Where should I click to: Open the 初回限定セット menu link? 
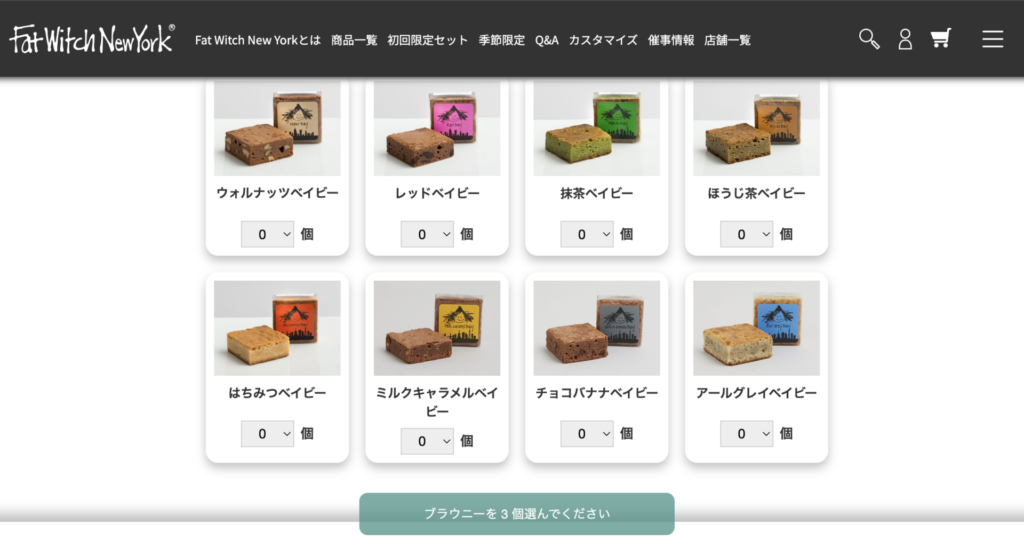point(428,40)
